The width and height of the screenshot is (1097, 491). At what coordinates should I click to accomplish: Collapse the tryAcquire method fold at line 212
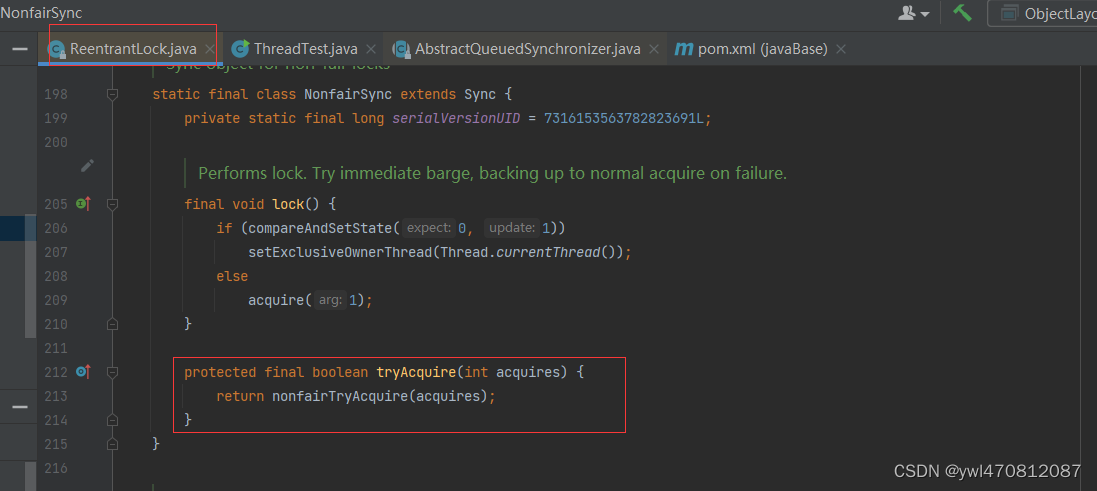tap(112, 372)
